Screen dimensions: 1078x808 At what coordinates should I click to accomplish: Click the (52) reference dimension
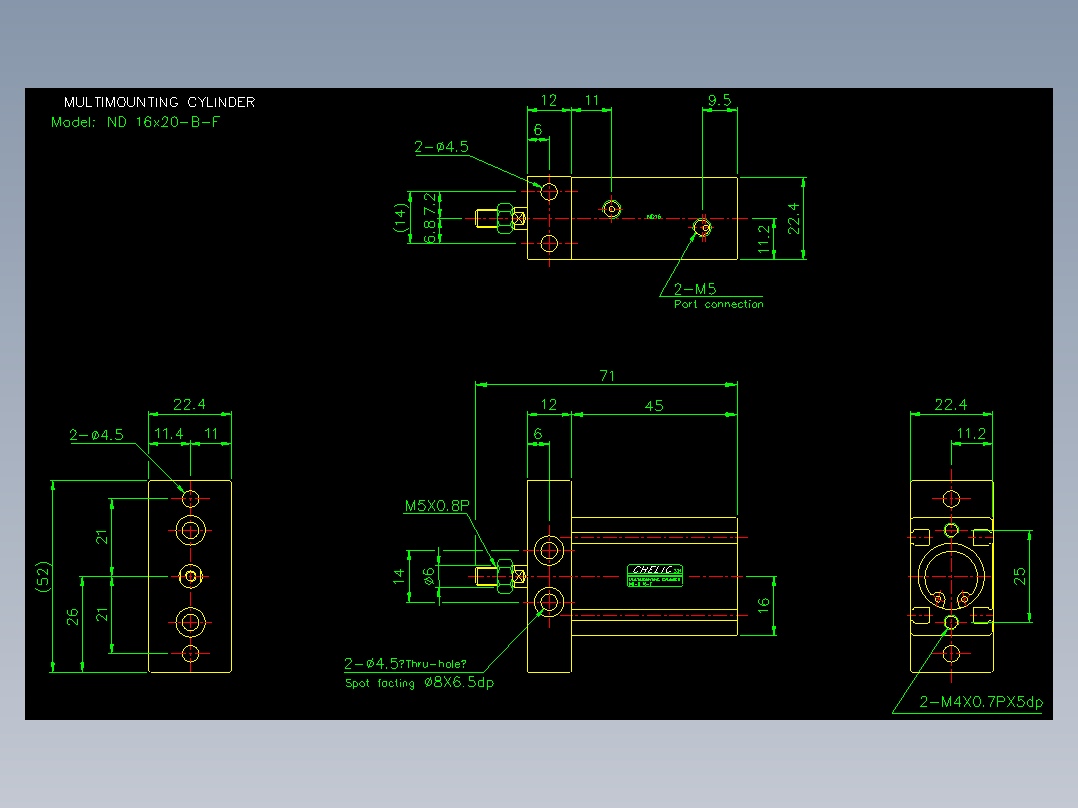pos(43,576)
